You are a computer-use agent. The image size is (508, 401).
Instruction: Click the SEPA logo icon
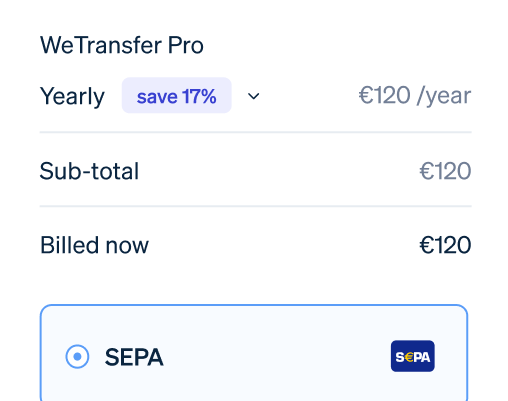[413, 356]
